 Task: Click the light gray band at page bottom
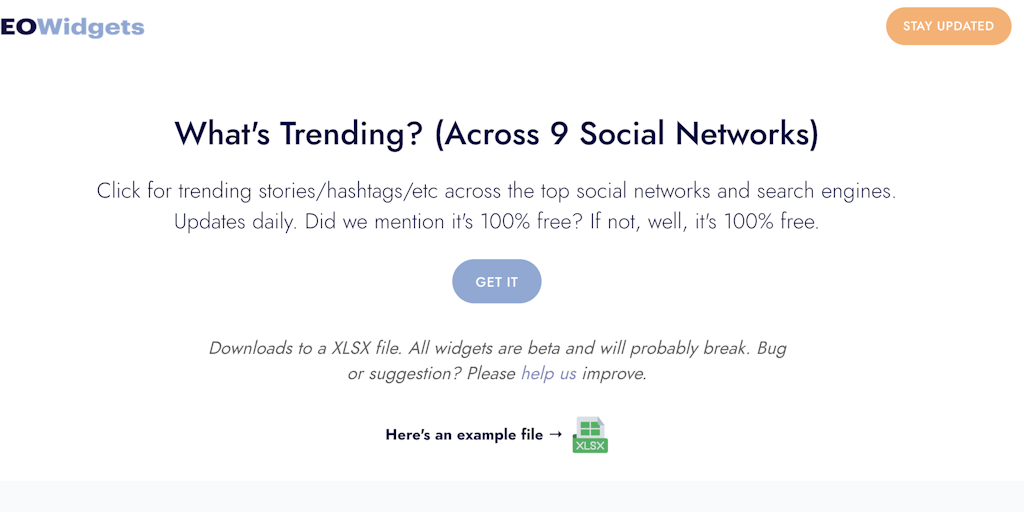tap(512, 497)
